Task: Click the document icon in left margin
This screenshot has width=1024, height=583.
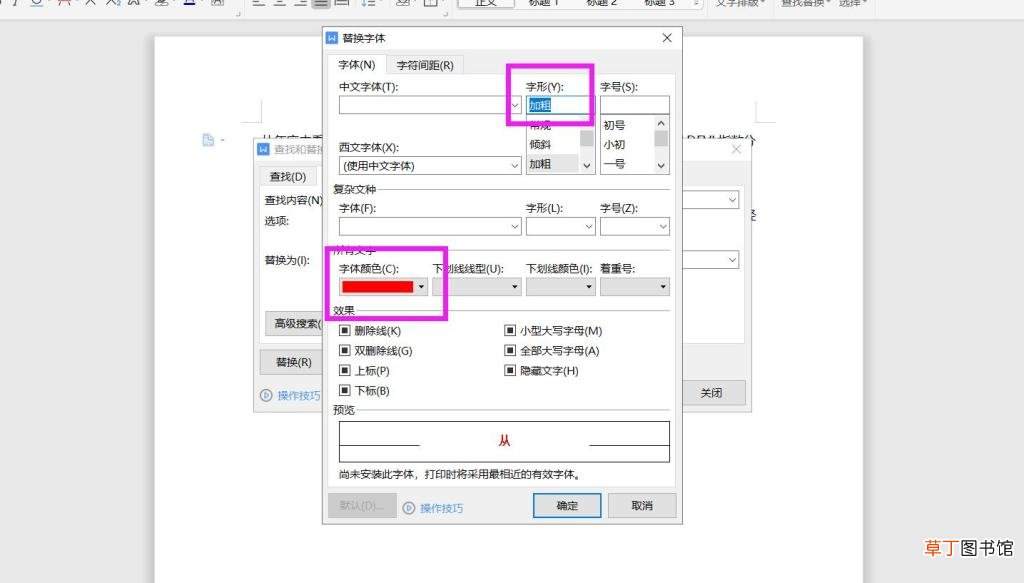Action: click(x=208, y=140)
